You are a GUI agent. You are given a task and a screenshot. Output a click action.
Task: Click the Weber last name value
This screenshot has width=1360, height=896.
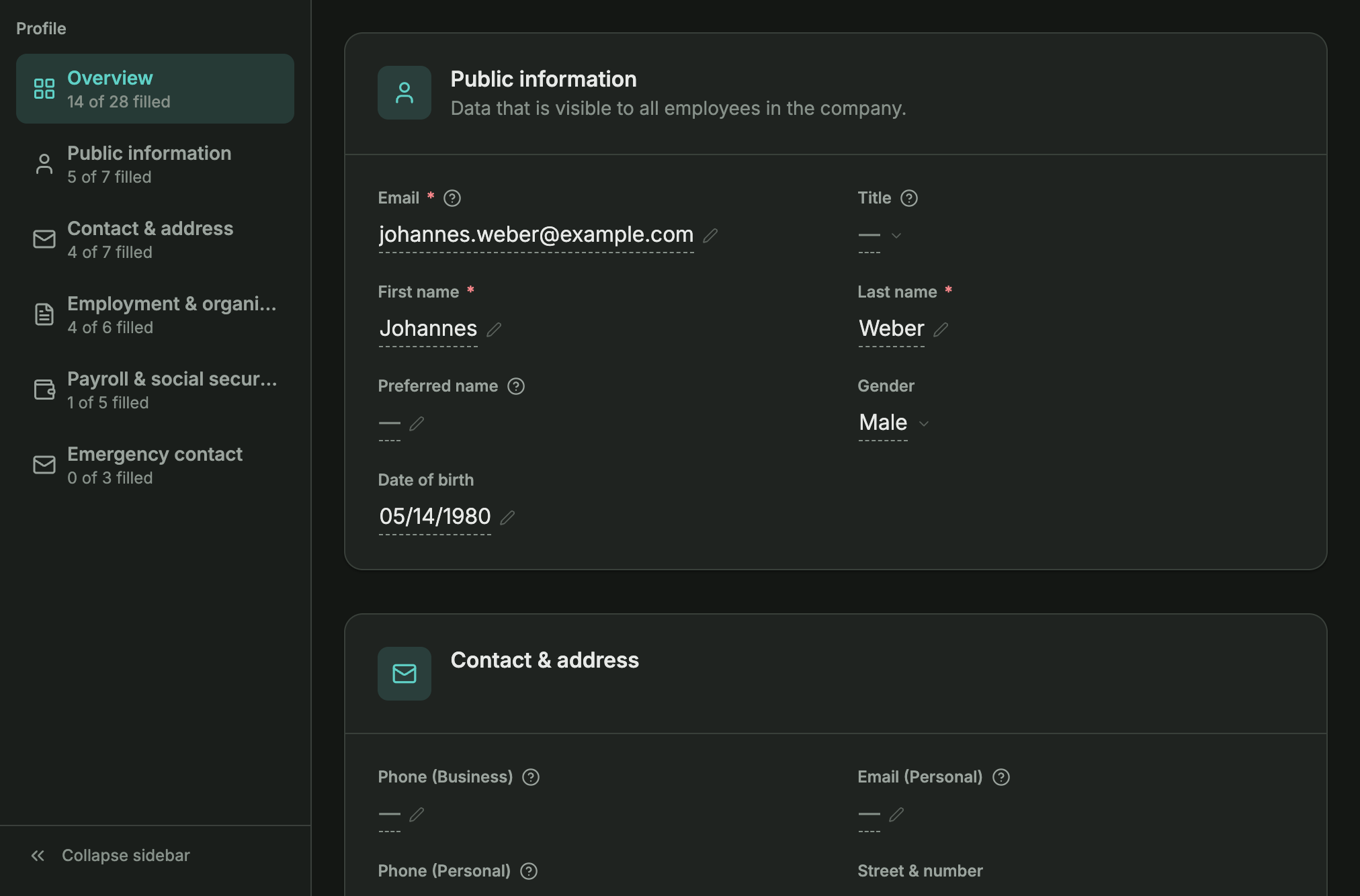tap(892, 328)
